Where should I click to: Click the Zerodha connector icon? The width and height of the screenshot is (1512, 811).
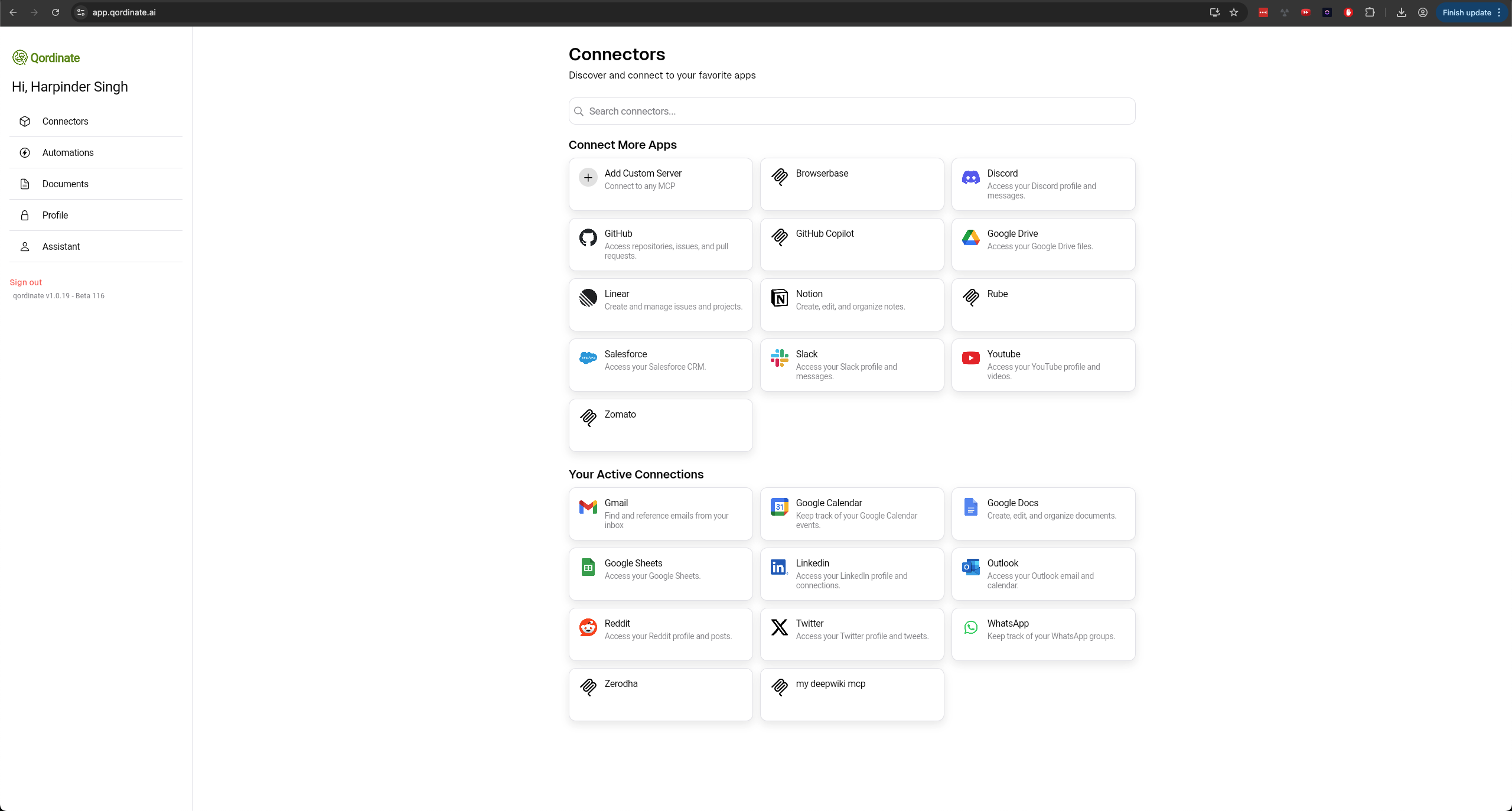[x=588, y=688]
